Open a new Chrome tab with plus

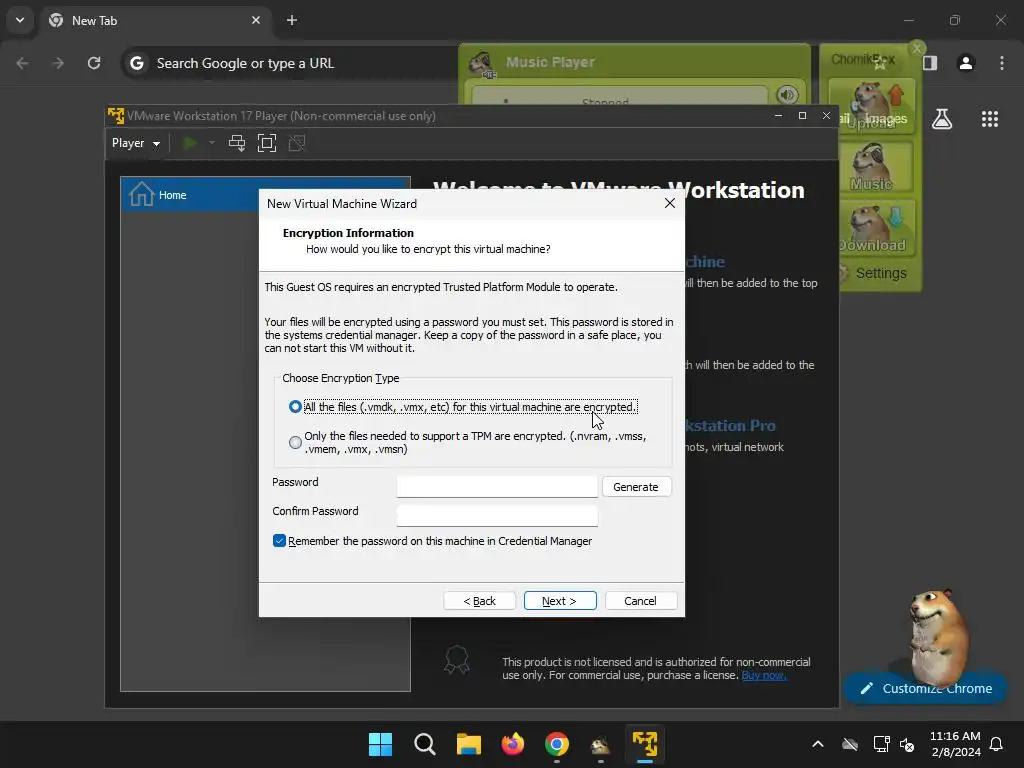click(292, 20)
